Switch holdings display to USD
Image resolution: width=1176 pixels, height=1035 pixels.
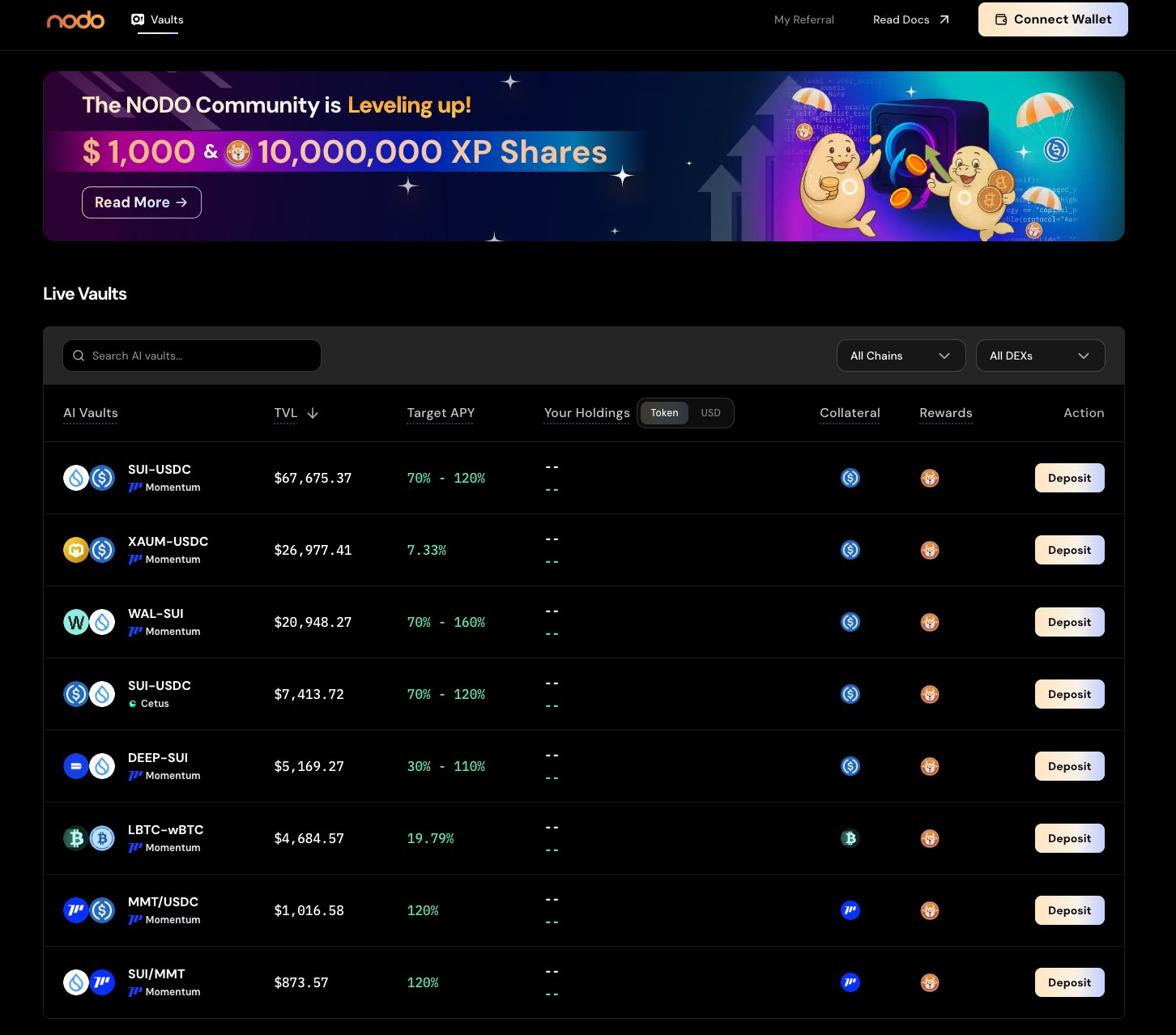coord(710,413)
